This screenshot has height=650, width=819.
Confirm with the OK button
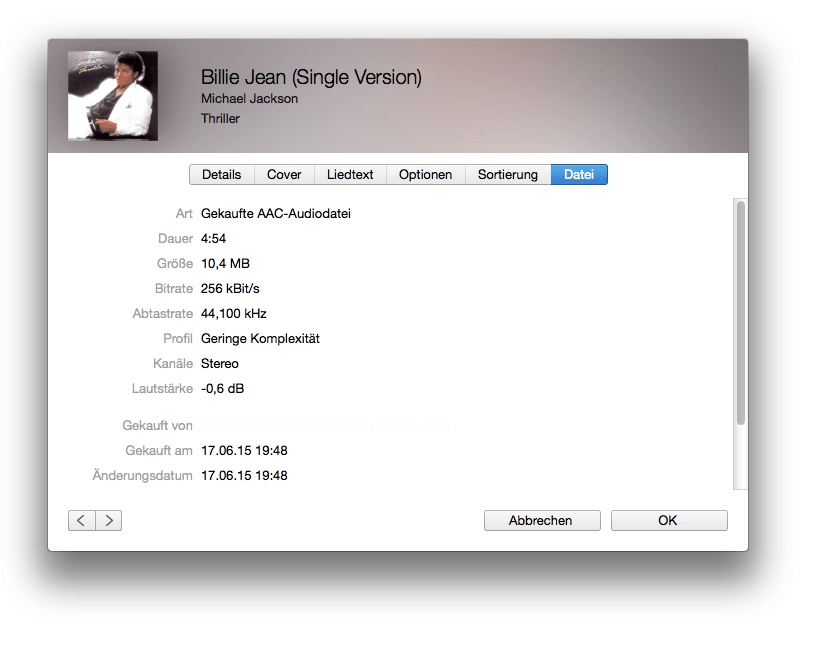[669, 520]
